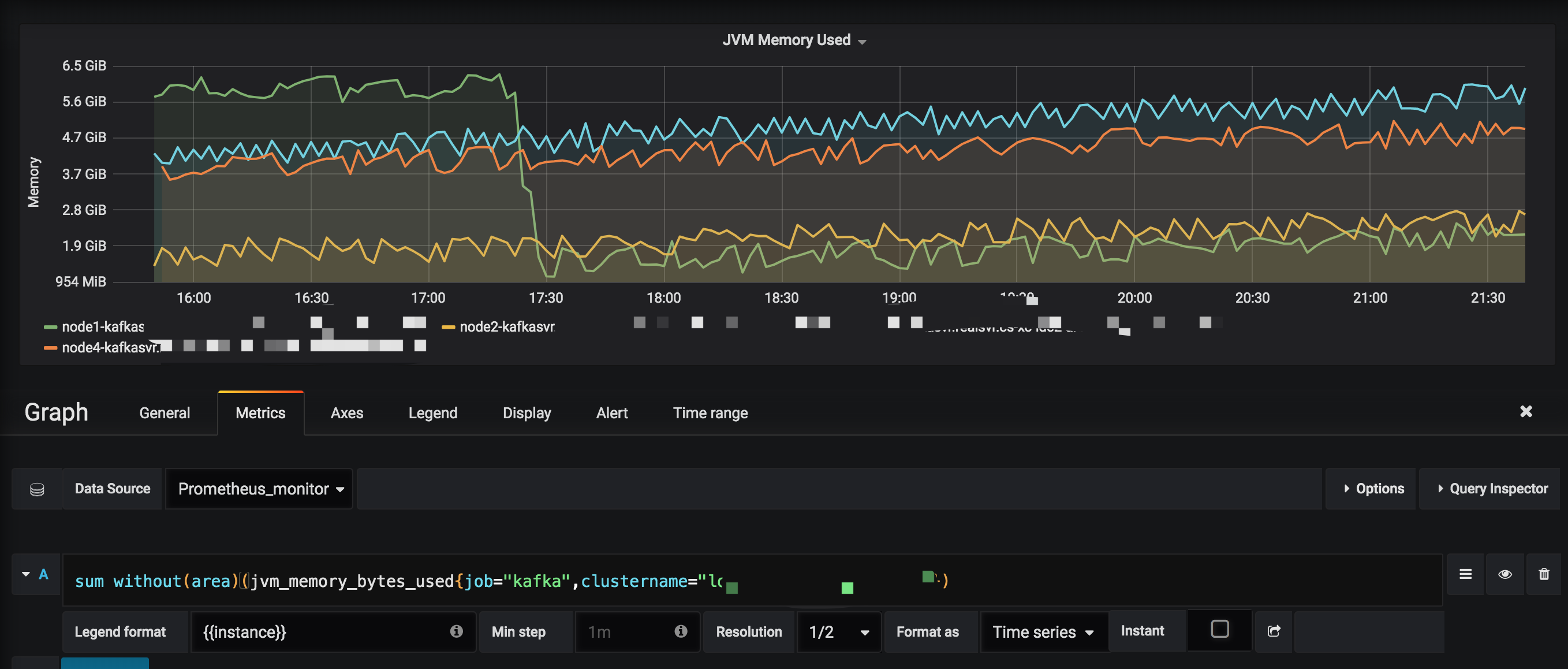Image resolution: width=1568 pixels, height=669 pixels.
Task: Toggle query A visibility eye icon
Action: 1504,574
